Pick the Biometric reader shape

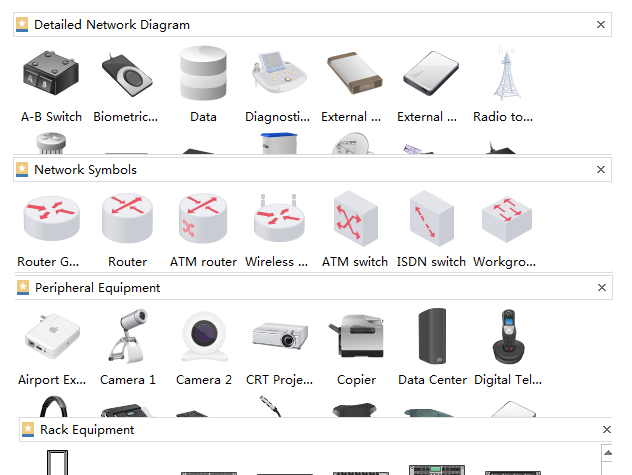(x=127, y=75)
